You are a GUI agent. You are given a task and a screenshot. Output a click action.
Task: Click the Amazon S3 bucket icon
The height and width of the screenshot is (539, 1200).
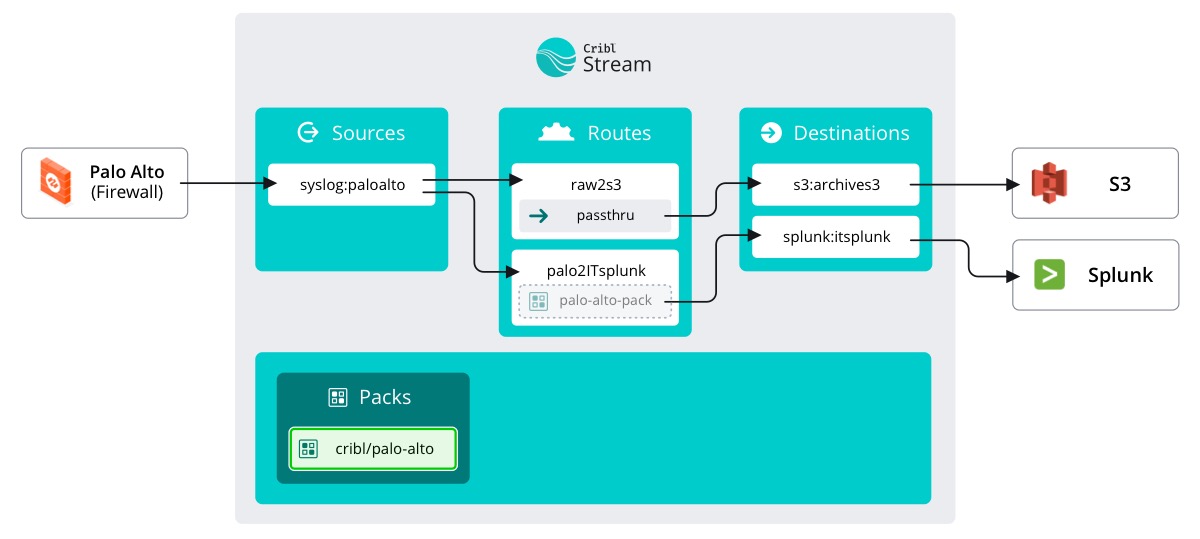pos(1050,182)
